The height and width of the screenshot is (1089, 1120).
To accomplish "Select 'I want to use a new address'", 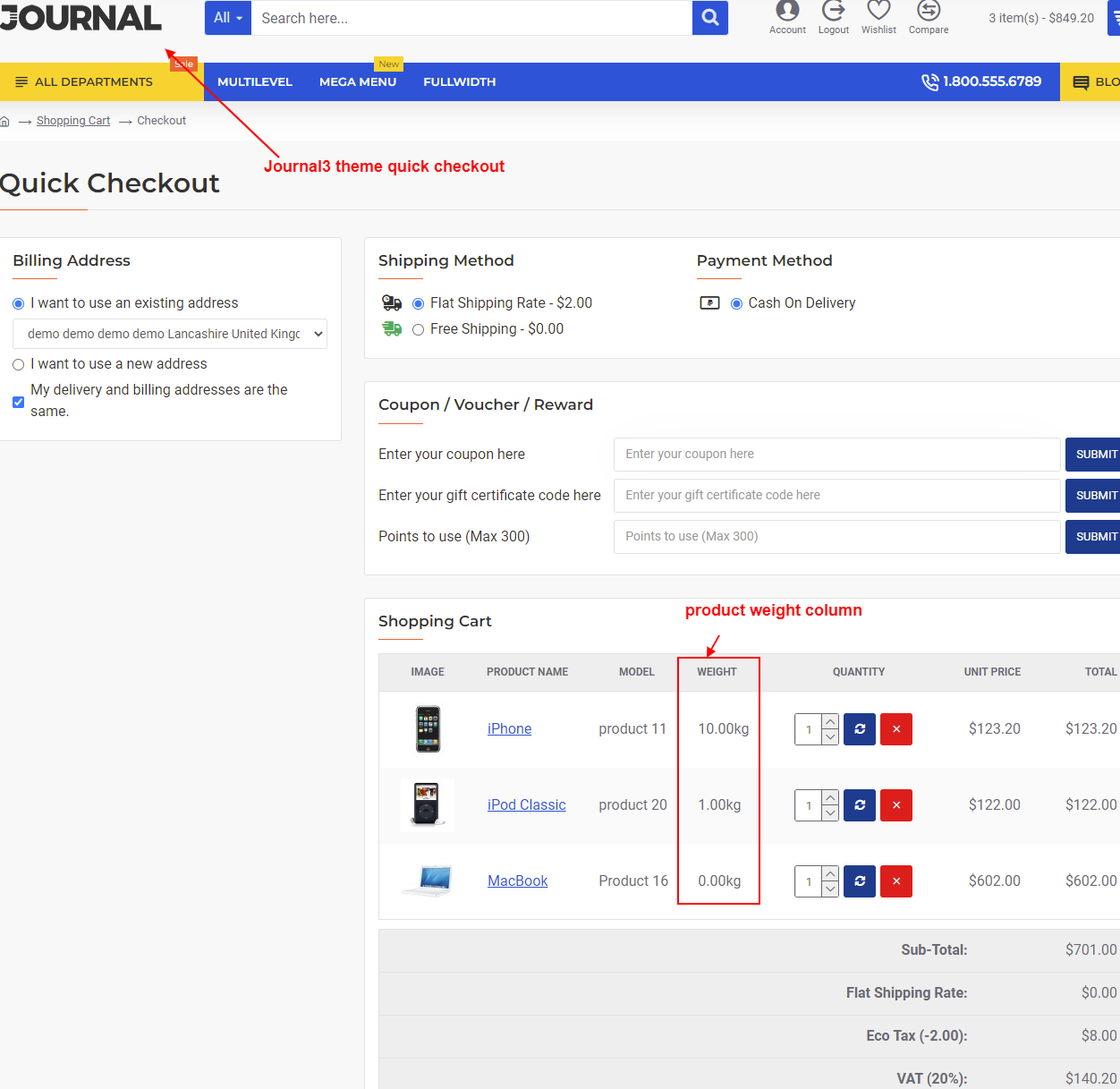I will tap(18, 365).
